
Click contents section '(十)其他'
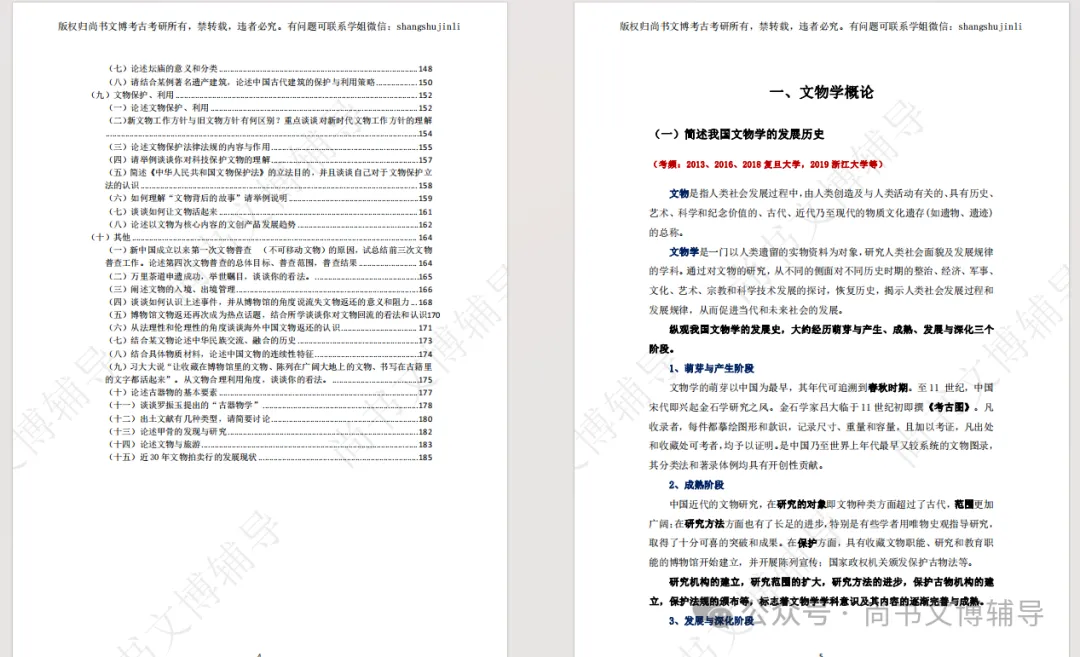point(261,237)
